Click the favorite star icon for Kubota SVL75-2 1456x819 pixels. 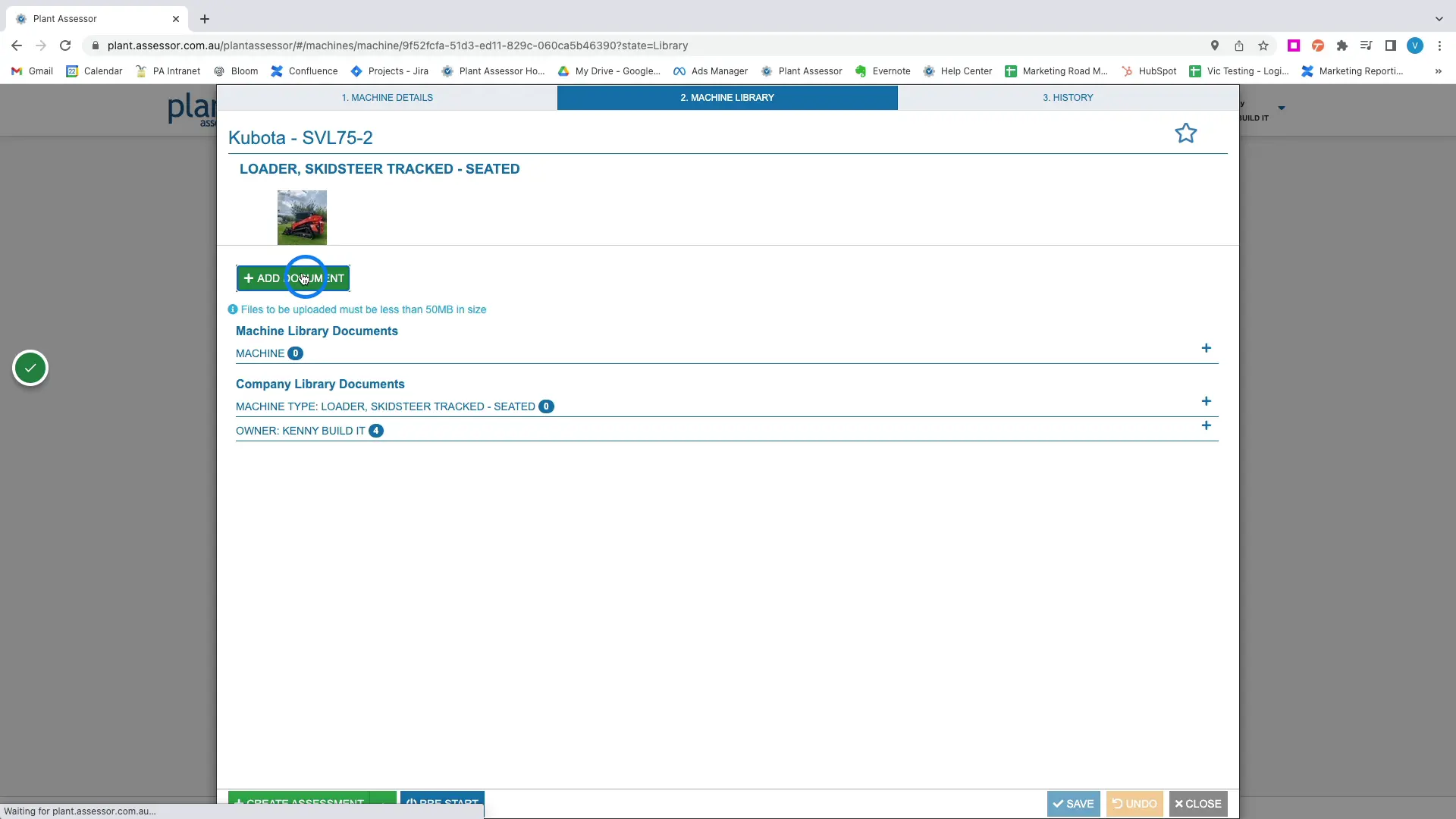(x=1185, y=133)
